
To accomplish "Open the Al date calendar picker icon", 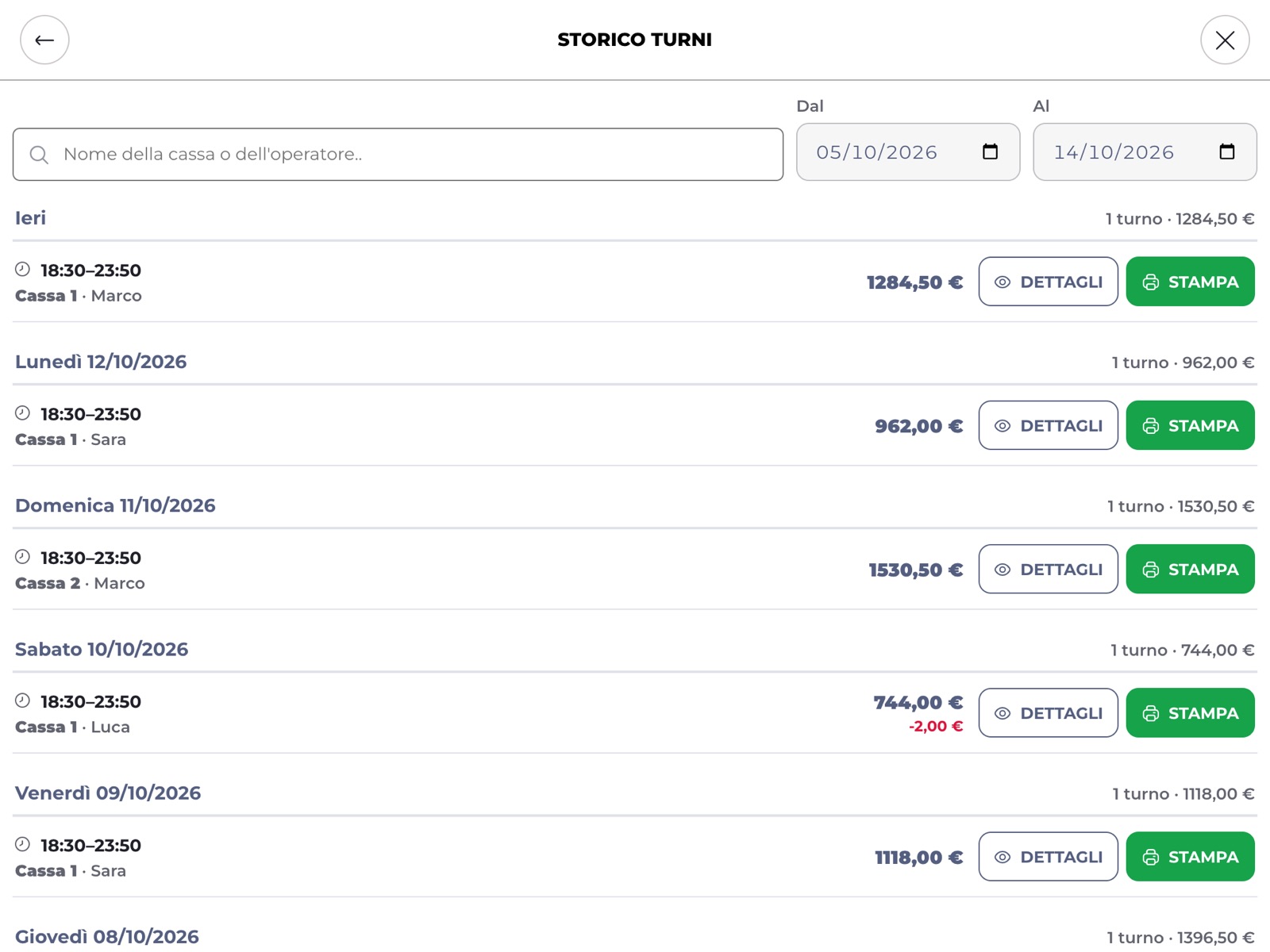I will pyautogui.click(x=1227, y=152).
